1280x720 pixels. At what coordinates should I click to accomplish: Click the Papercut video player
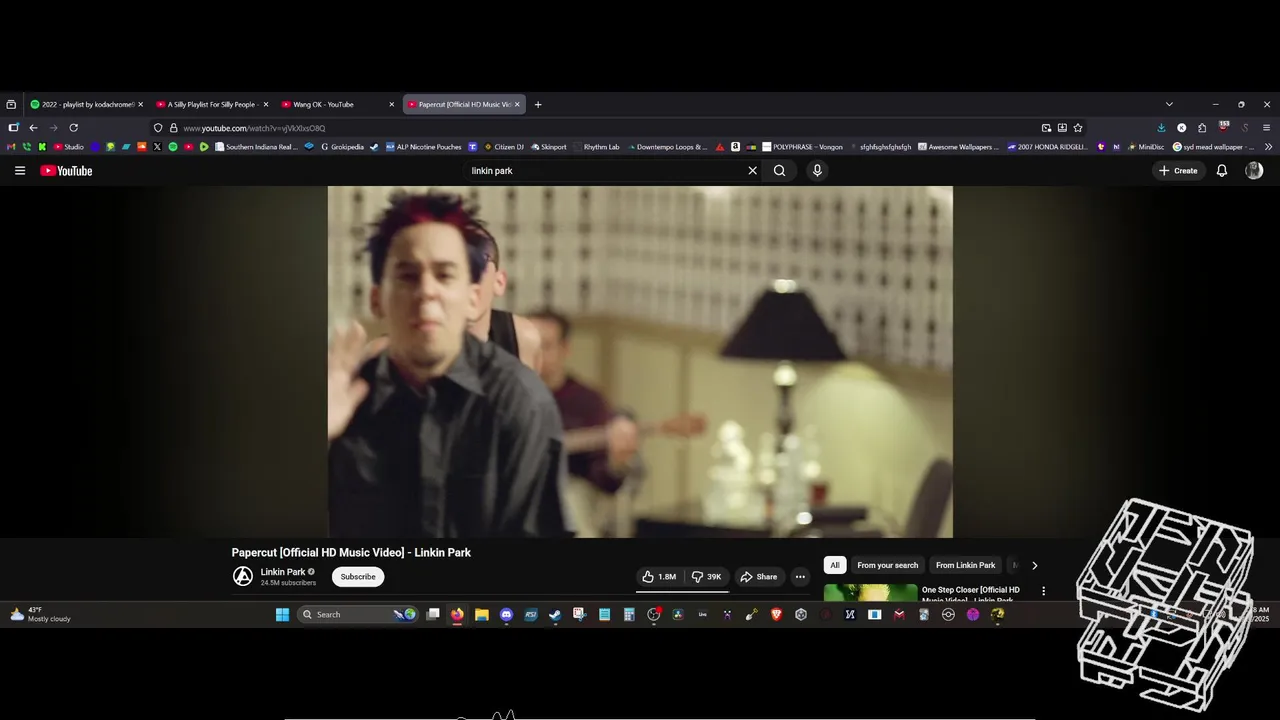[x=640, y=362]
